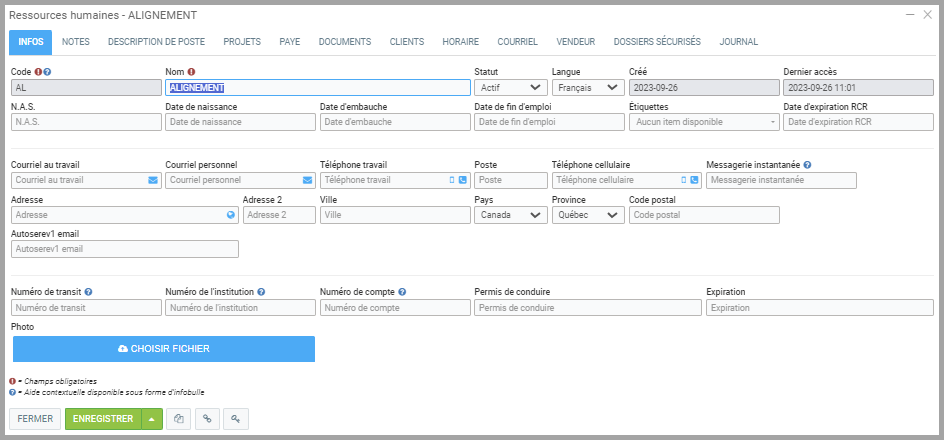Click envelope icon in Courriel au travail field
Screen dimensions: 944x440
click(x=153, y=181)
